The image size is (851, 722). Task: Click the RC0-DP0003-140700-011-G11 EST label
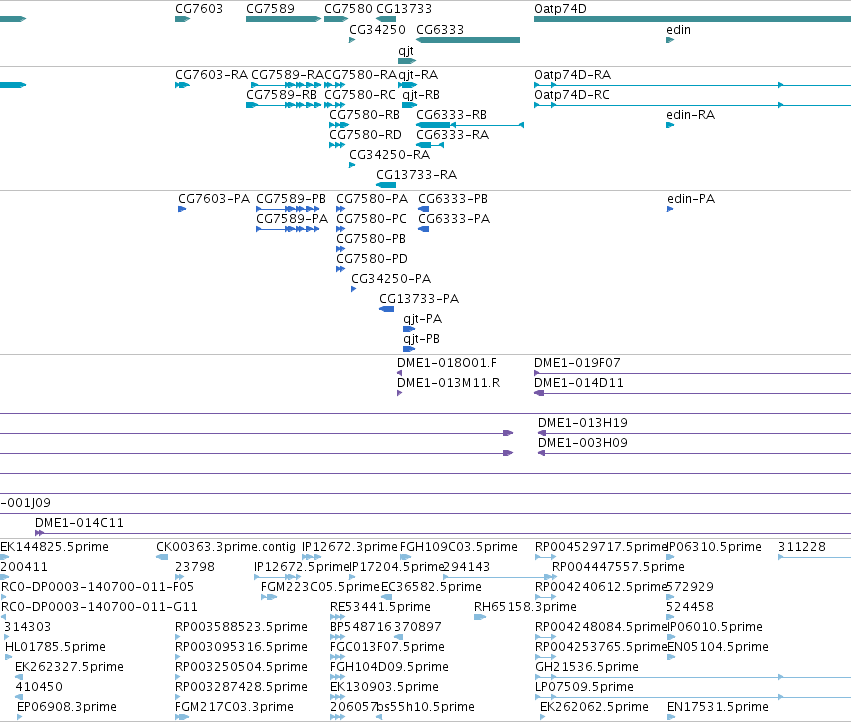click(99, 607)
